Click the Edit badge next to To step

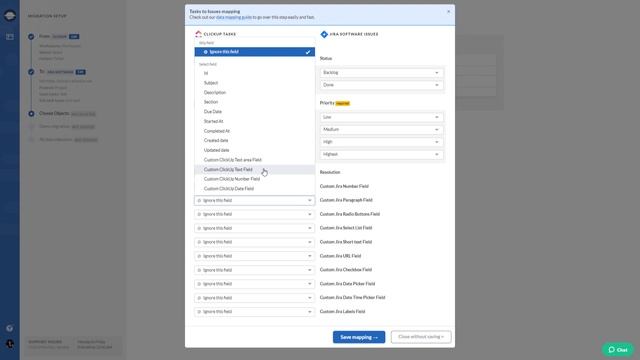coord(80,72)
